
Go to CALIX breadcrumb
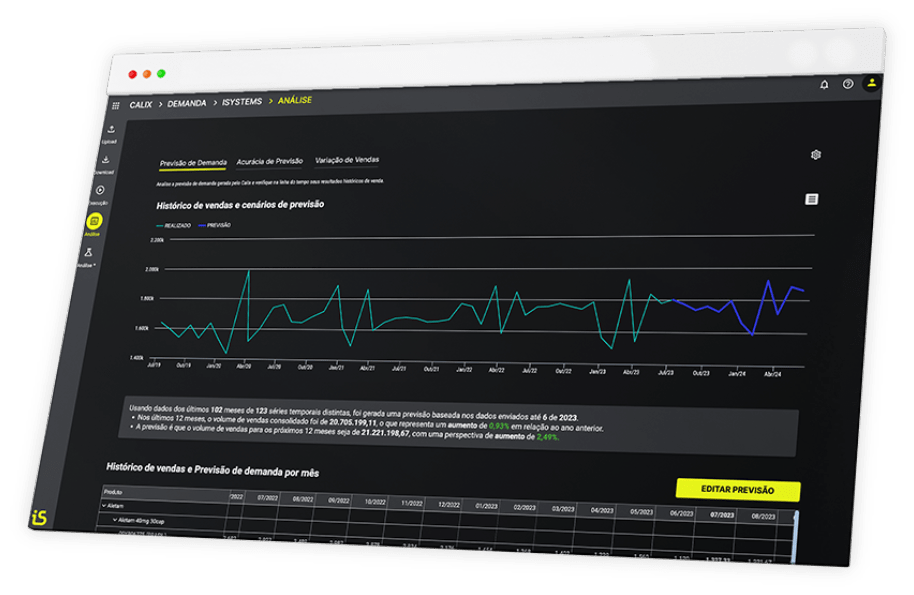pyautogui.click(x=140, y=105)
